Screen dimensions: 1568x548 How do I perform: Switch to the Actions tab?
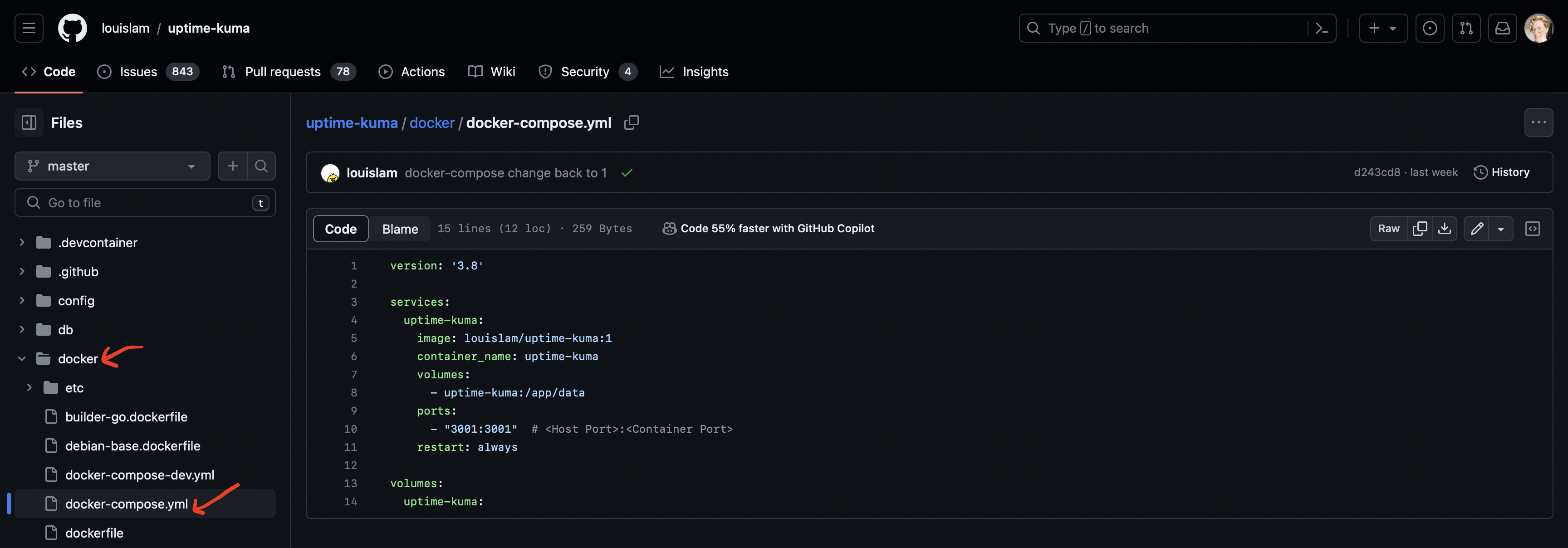coord(412,71)
